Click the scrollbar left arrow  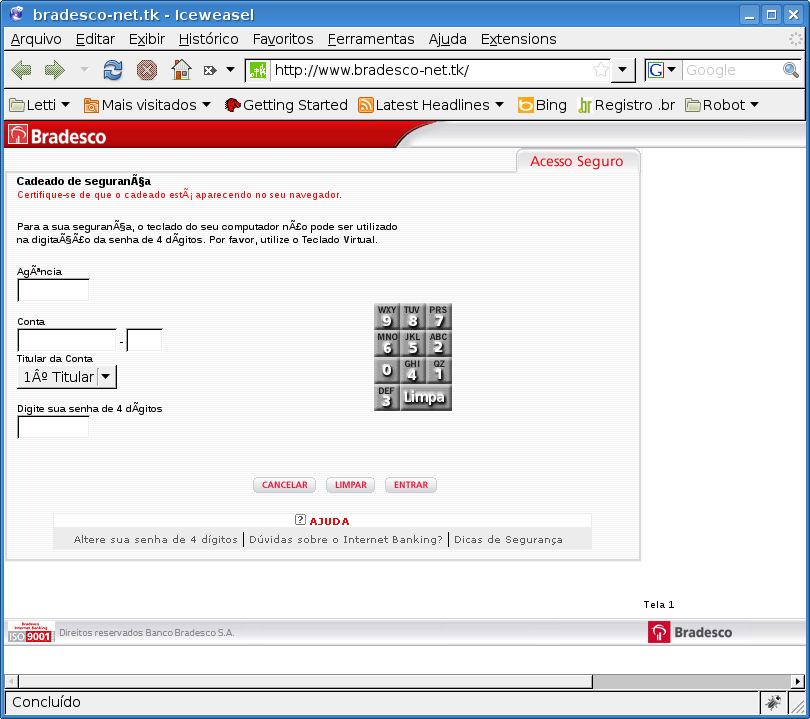tap(12, 681)
